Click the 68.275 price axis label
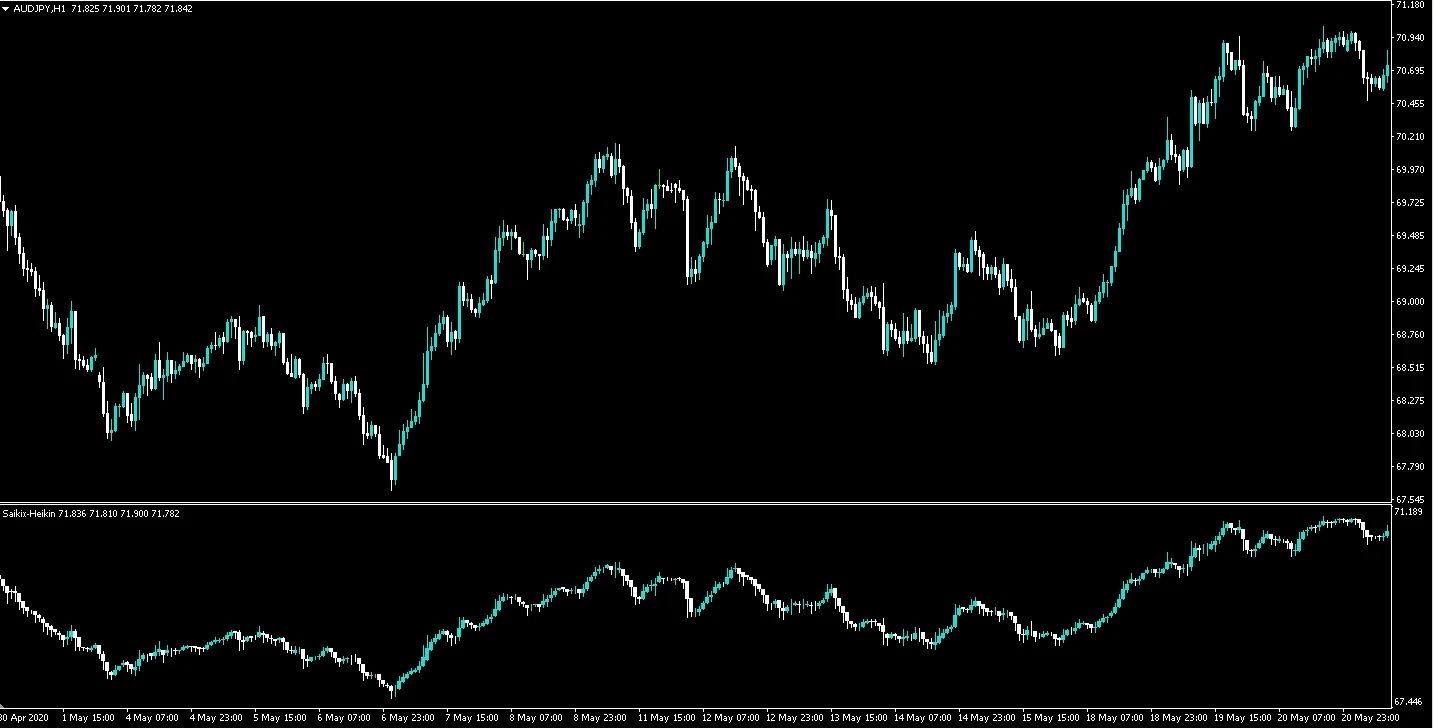Screen dimensions: 1434x728 1410,401
